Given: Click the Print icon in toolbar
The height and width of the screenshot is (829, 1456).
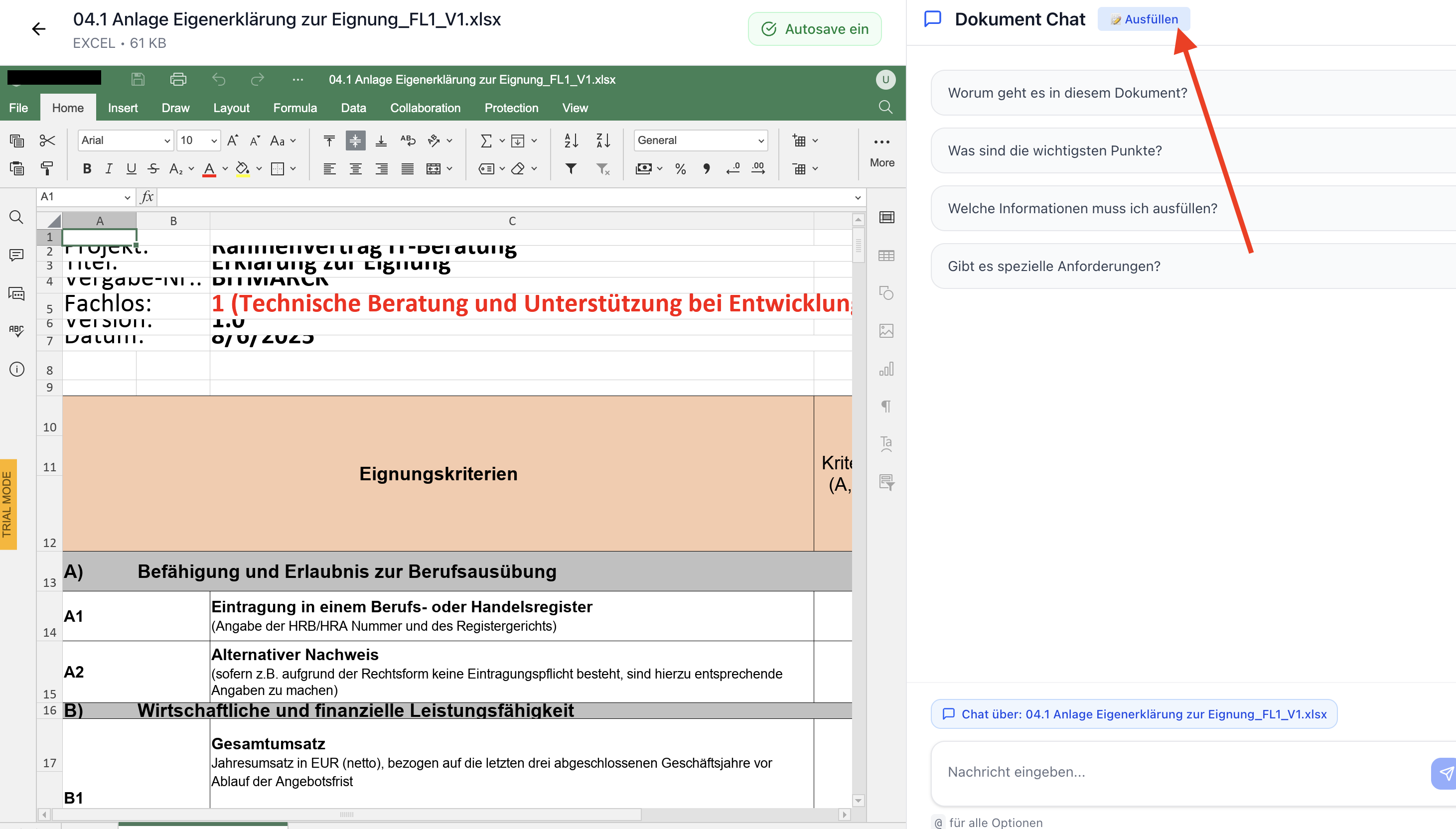Looking at the screenshot, I should tap(178, 79).
